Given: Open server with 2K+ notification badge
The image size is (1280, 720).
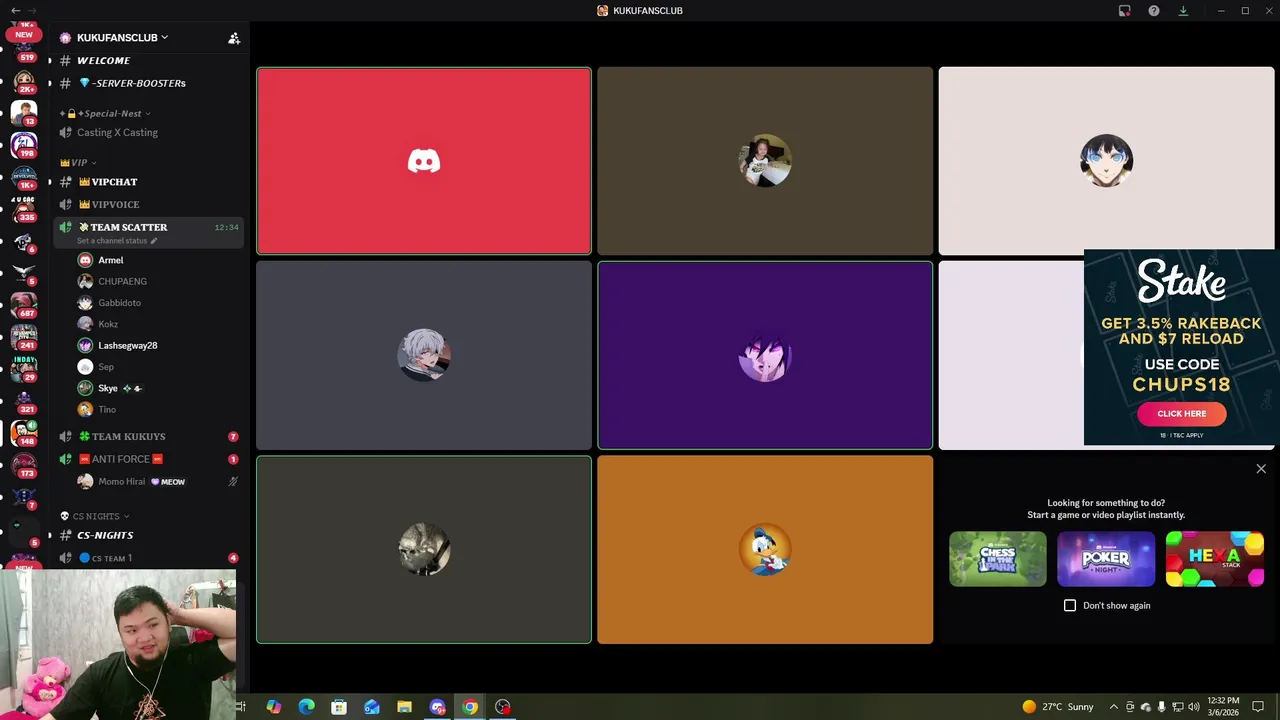Looking at the screenshot, I should point(23,80).
